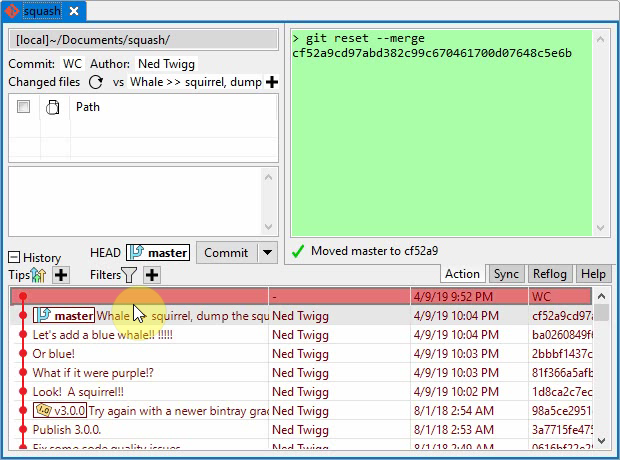Click the Filters funnel icon
This screenshot has height=460, width=620.
pyautogui.click(x=130, y=275)
